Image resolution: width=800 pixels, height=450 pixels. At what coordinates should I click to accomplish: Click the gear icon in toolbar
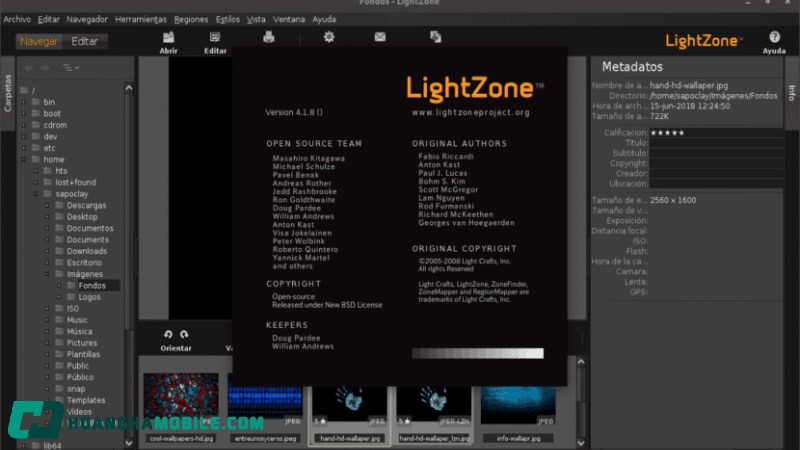pyautogui.click(x=329, y=37)
